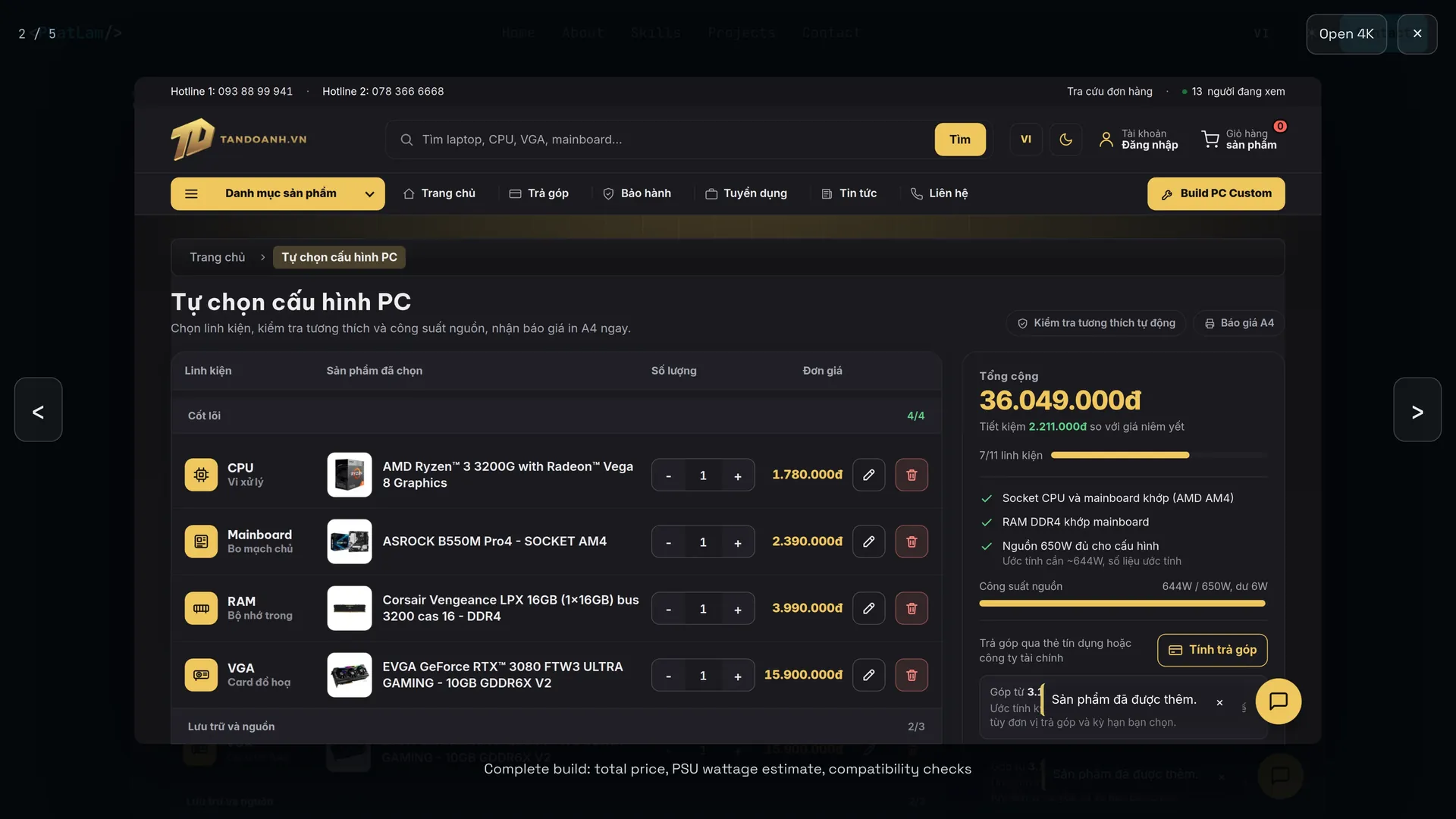Image resolution: width=1456 pixels, height=819 pixels.
Task: Delete the Corsair Vengeance RAM row
Action: click(x=912, y=608)
